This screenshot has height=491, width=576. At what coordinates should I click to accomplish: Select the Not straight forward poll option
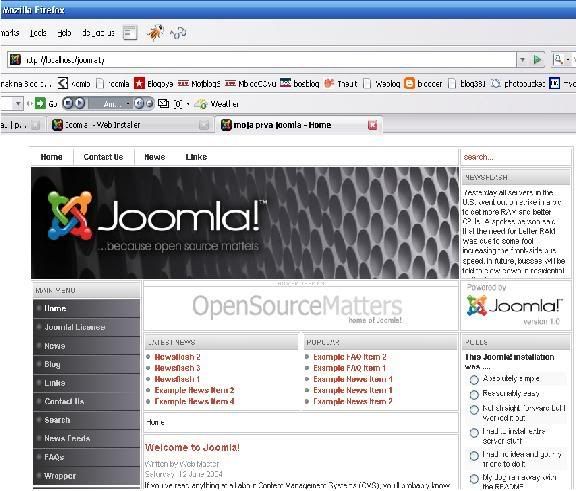pyautogui.click(x=474, y=409)
